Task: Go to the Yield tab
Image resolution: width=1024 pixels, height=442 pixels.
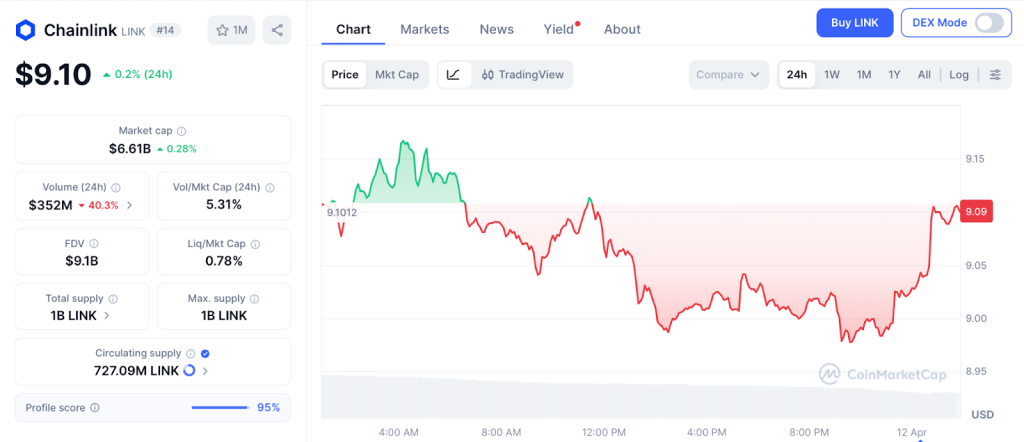Action: click(559, 29)
